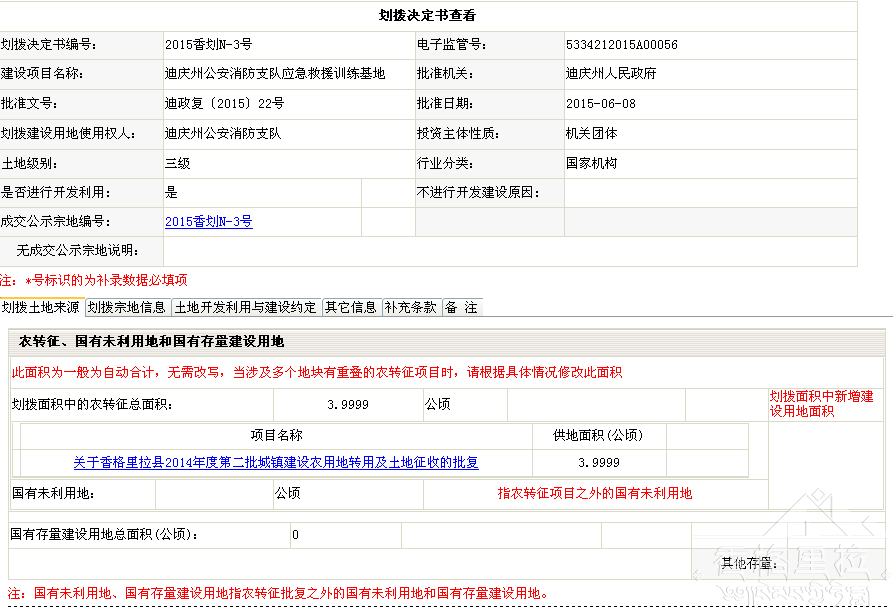
Task: Go to the 其它信息 tab
Action: pos(351,307)
